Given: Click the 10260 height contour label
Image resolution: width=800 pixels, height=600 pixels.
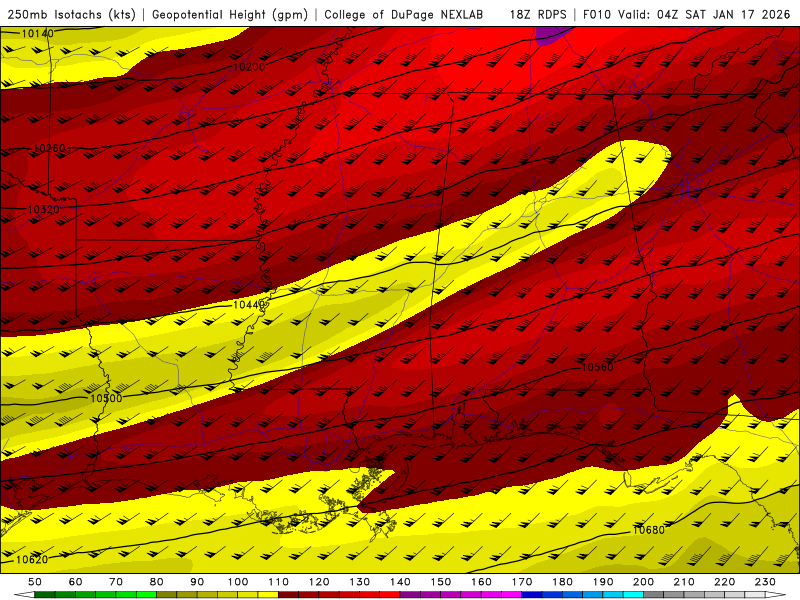Looking at the screenshot, I should (x=49, y=148).
